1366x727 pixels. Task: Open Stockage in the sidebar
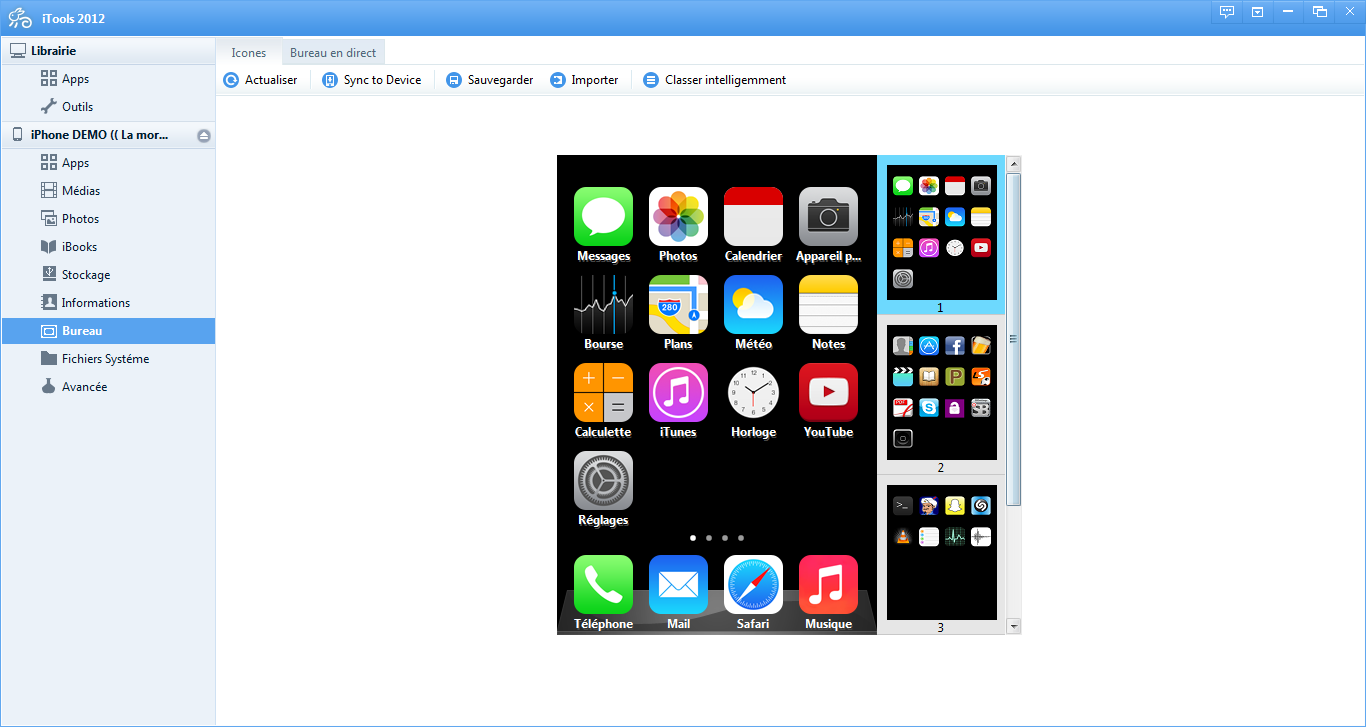coord(108,275)
